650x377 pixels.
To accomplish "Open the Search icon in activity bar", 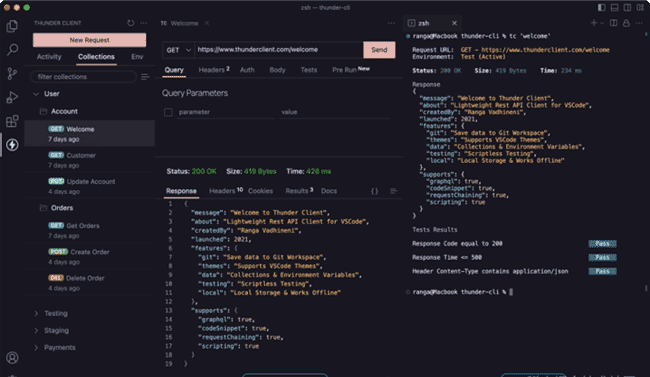I will 12,50.
